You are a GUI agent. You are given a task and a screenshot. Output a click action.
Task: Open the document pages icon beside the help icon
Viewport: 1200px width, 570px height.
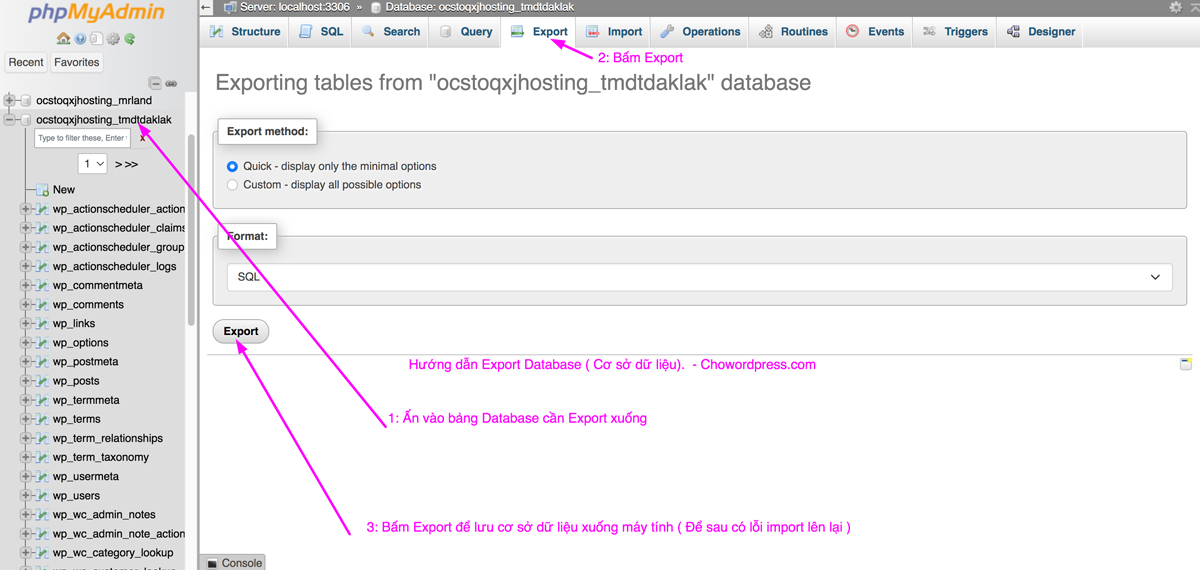tap(96, 39)
